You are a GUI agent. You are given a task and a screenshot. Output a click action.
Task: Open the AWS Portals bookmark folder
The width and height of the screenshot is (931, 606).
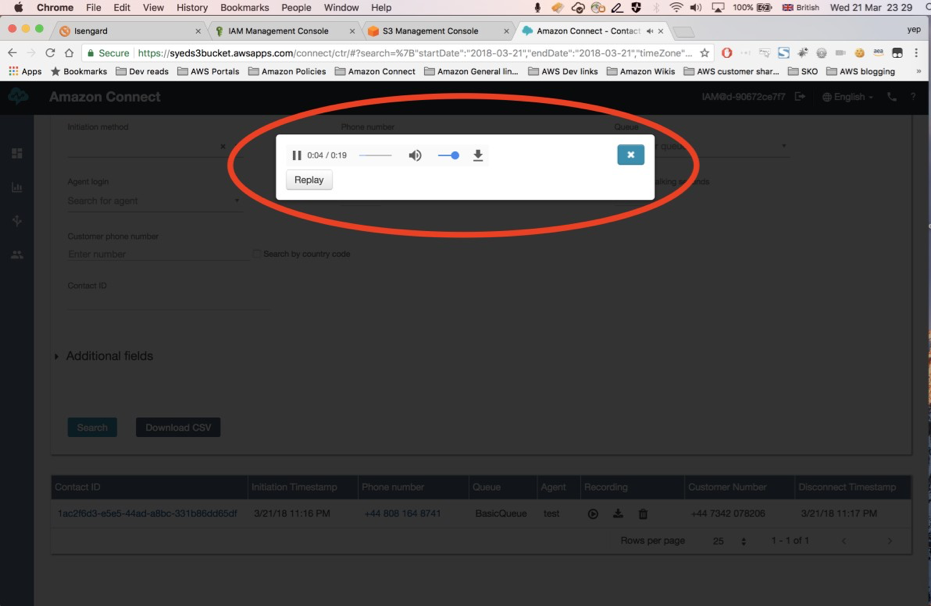(x=208, y=71)
